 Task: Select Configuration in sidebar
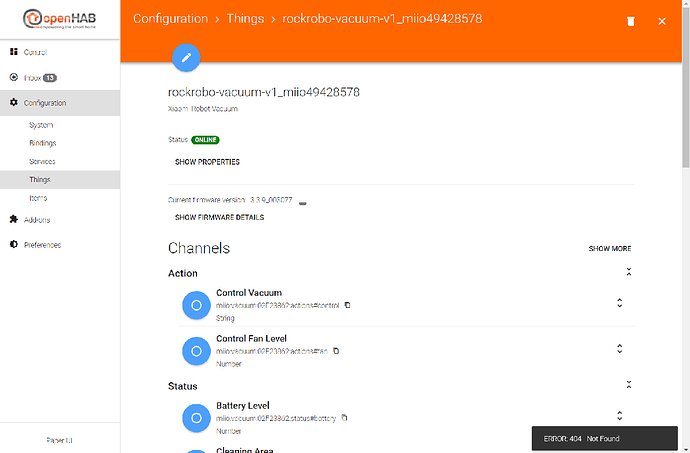(x=60, y=103)
